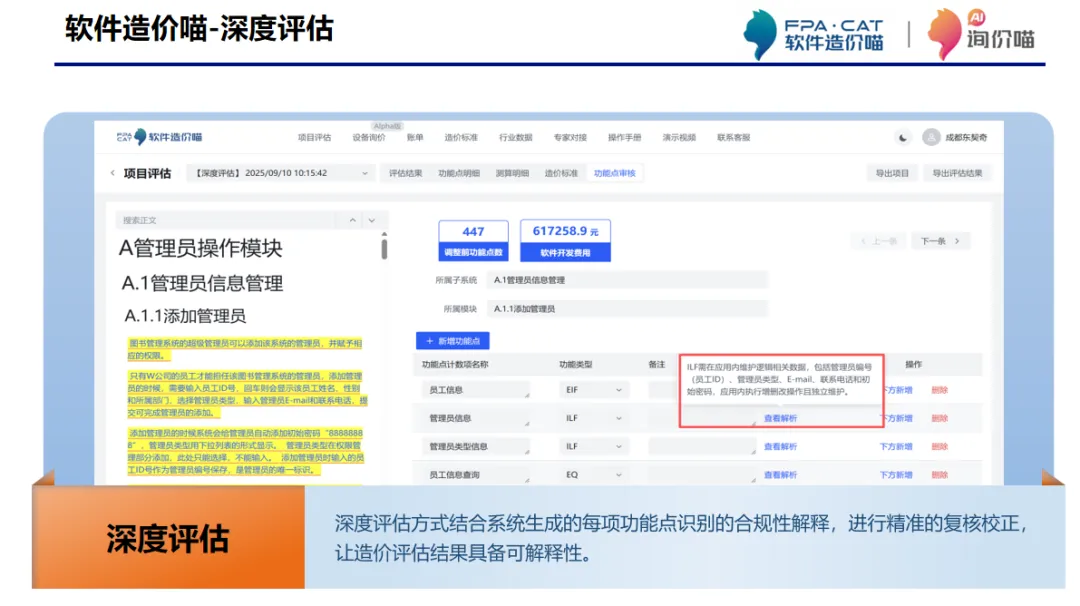Expand the 深度评估 2025/09/10 evaluation dropdown
The image size is (1080, 606).
coord(281,173)
